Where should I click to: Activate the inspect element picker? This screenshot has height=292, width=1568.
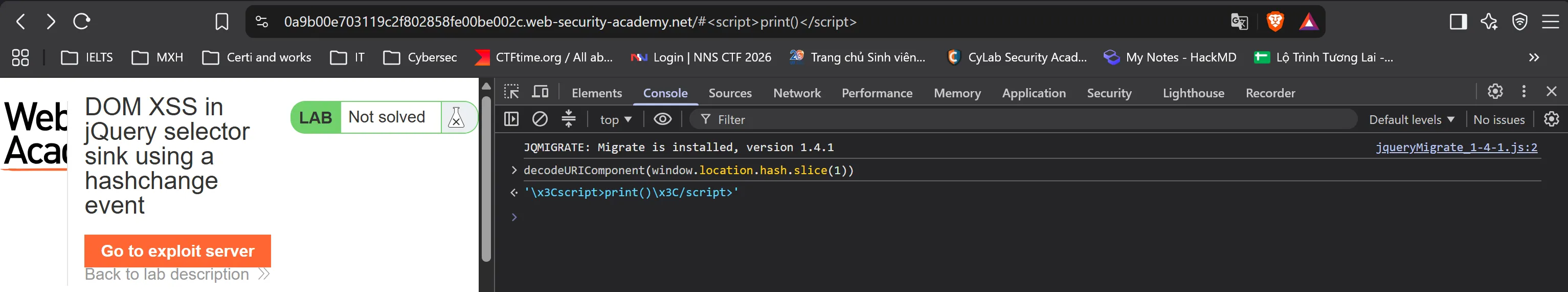(511, 92)
